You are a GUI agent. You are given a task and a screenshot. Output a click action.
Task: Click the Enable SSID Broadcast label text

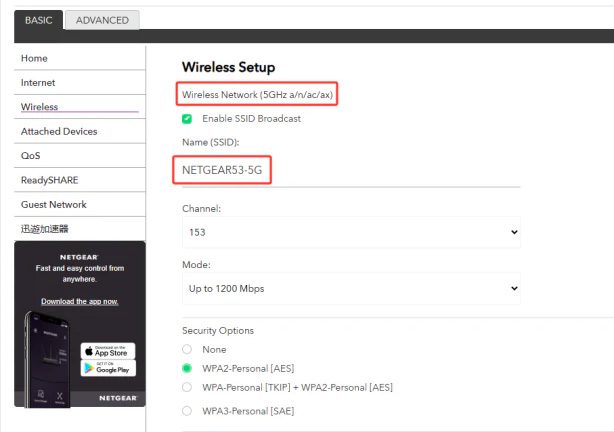click(251, 119)
